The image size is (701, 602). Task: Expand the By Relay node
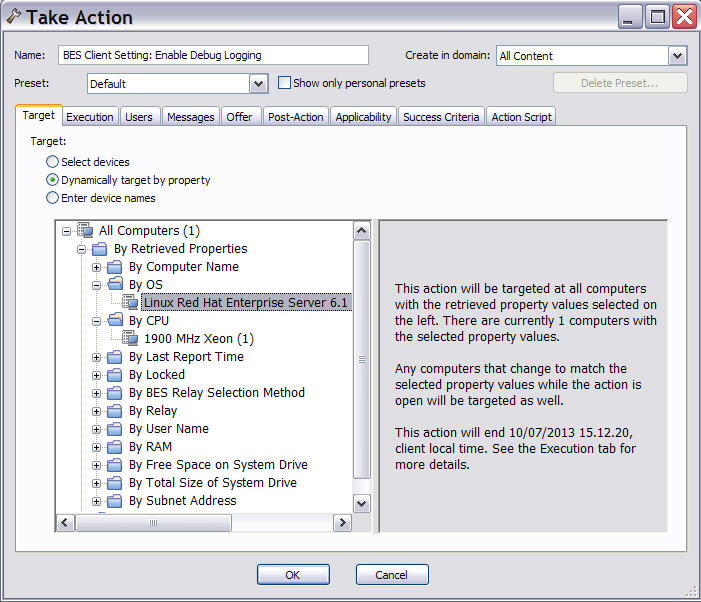pyautogui.click(x=97, y=411)
